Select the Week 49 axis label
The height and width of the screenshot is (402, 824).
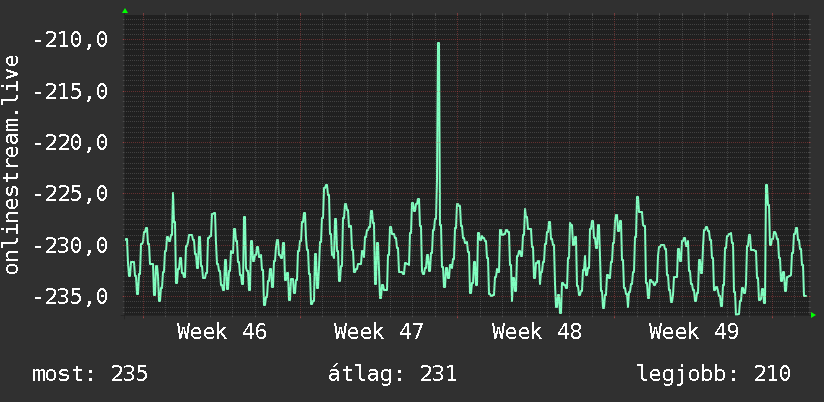pos(694,332)
